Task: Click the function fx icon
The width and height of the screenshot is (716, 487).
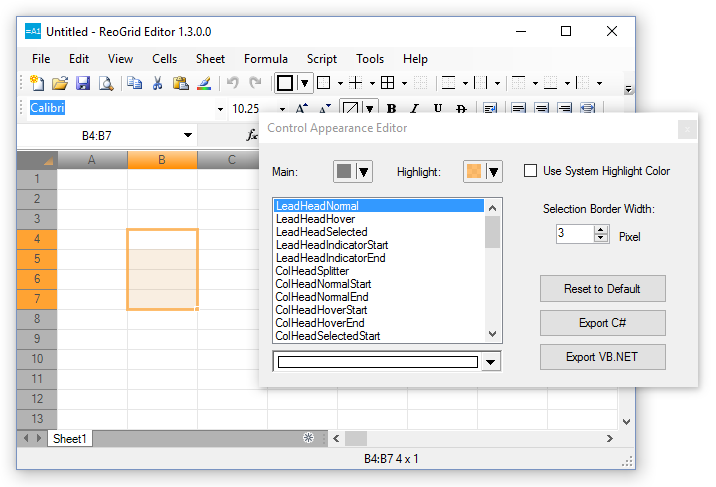Action: (252, 135)
